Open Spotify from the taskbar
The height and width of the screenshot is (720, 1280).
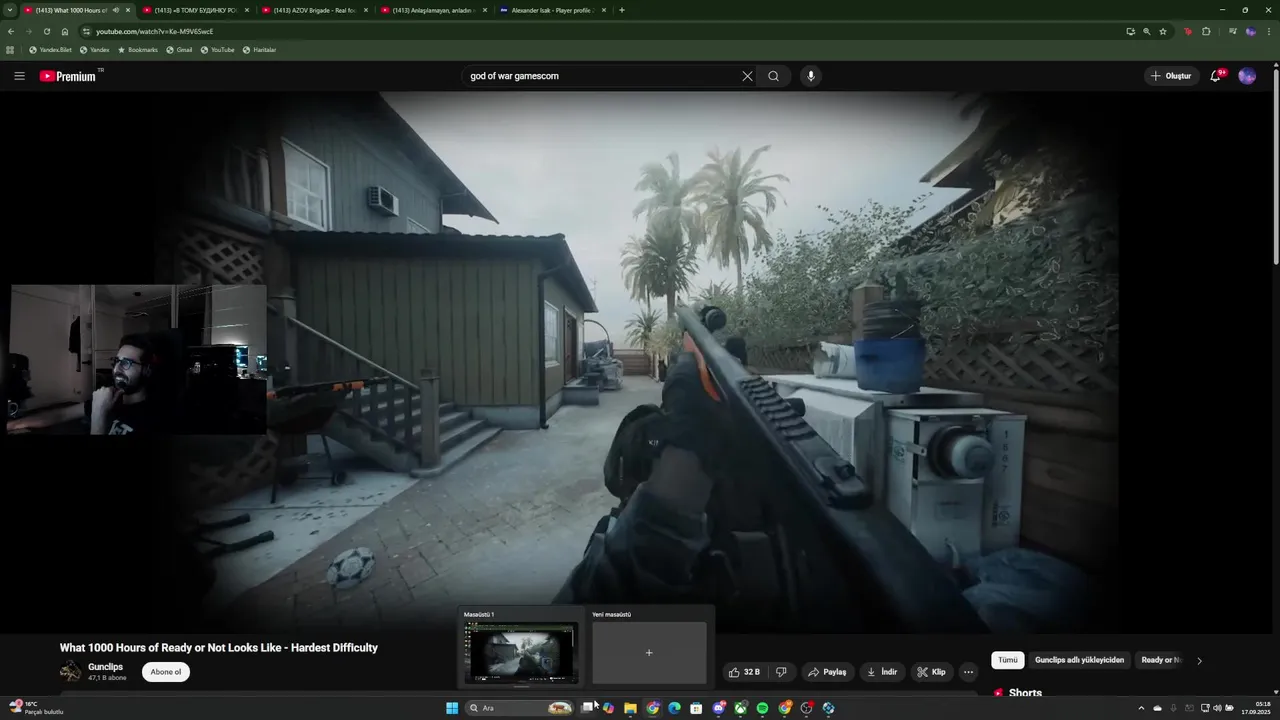[x=762, y=708]
